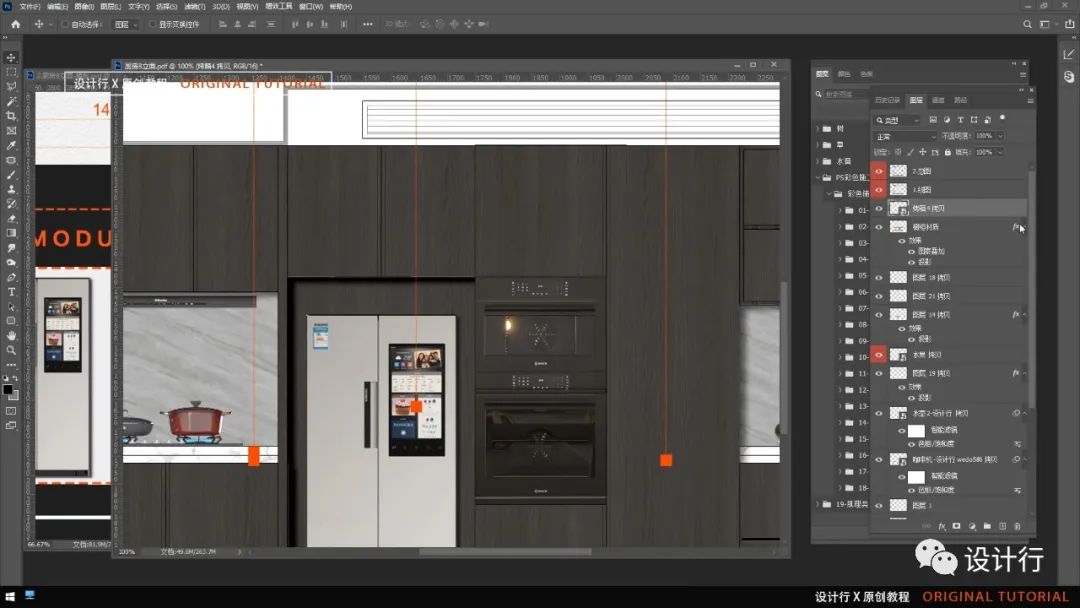Select the Zoom tool in the toolbar
1080x608 pixels.
click(11, 350)
